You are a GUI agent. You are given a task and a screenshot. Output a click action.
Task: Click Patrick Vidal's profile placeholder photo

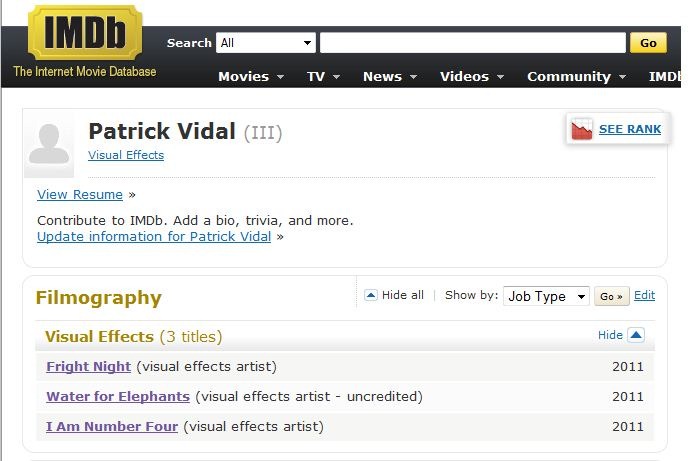click(49, 144)
